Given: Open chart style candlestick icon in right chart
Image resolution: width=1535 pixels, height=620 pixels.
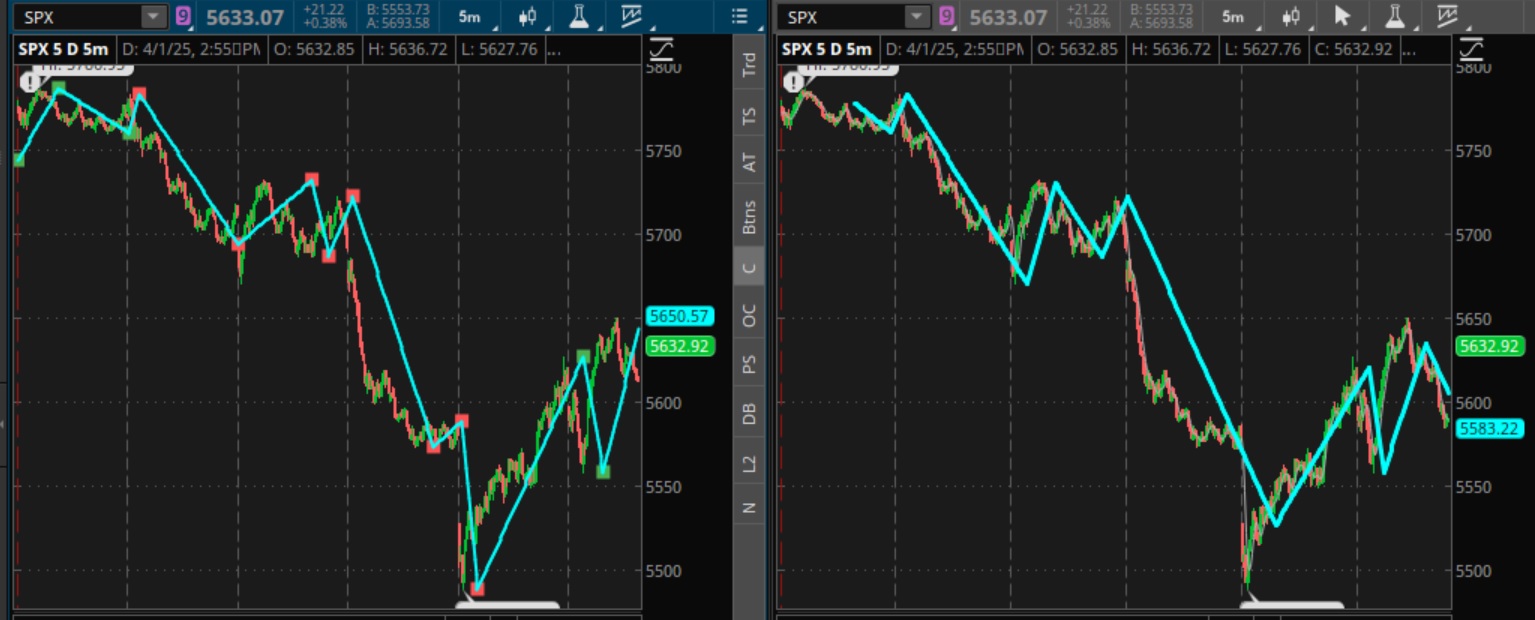Looking at the screenshot, I should tap(1292, 17).
